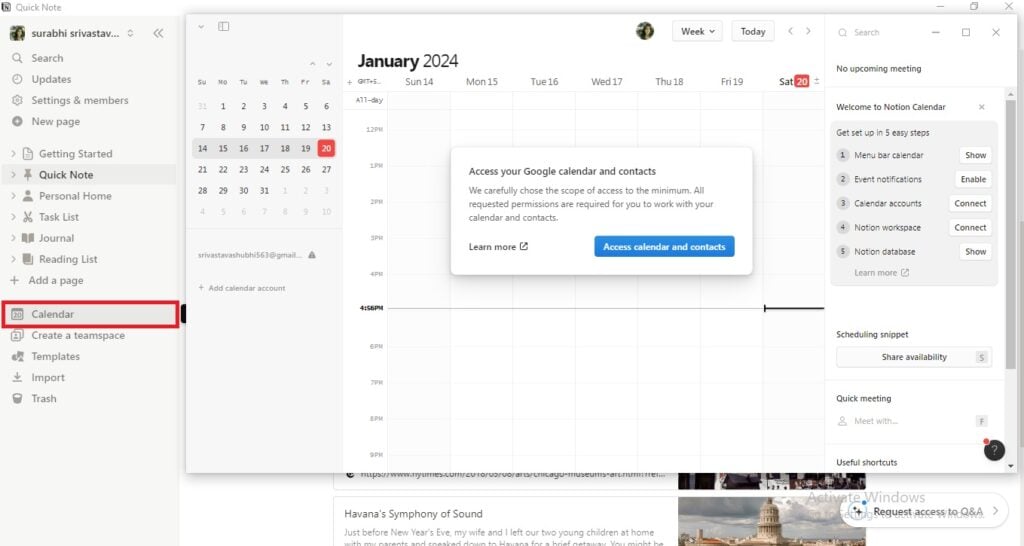This screenshot has width=1024, height=546.
Task: Connect Calendar accounts
Action: tap(970, 204)
